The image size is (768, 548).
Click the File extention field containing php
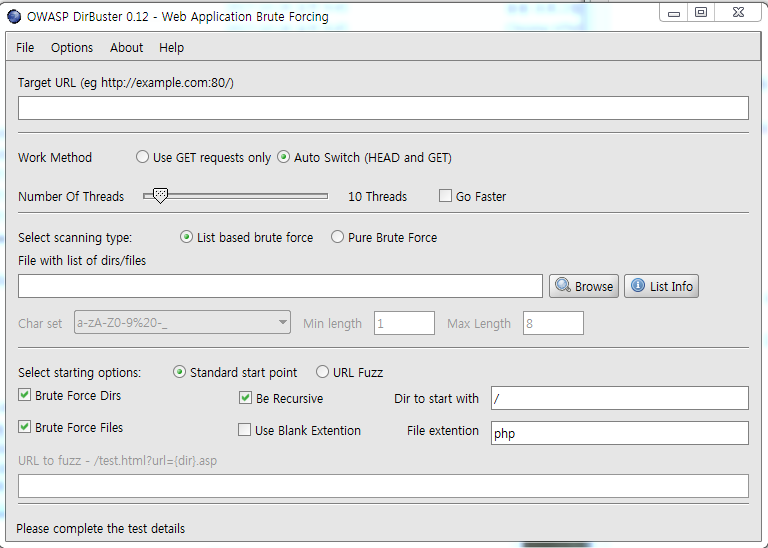pos(620,433)
